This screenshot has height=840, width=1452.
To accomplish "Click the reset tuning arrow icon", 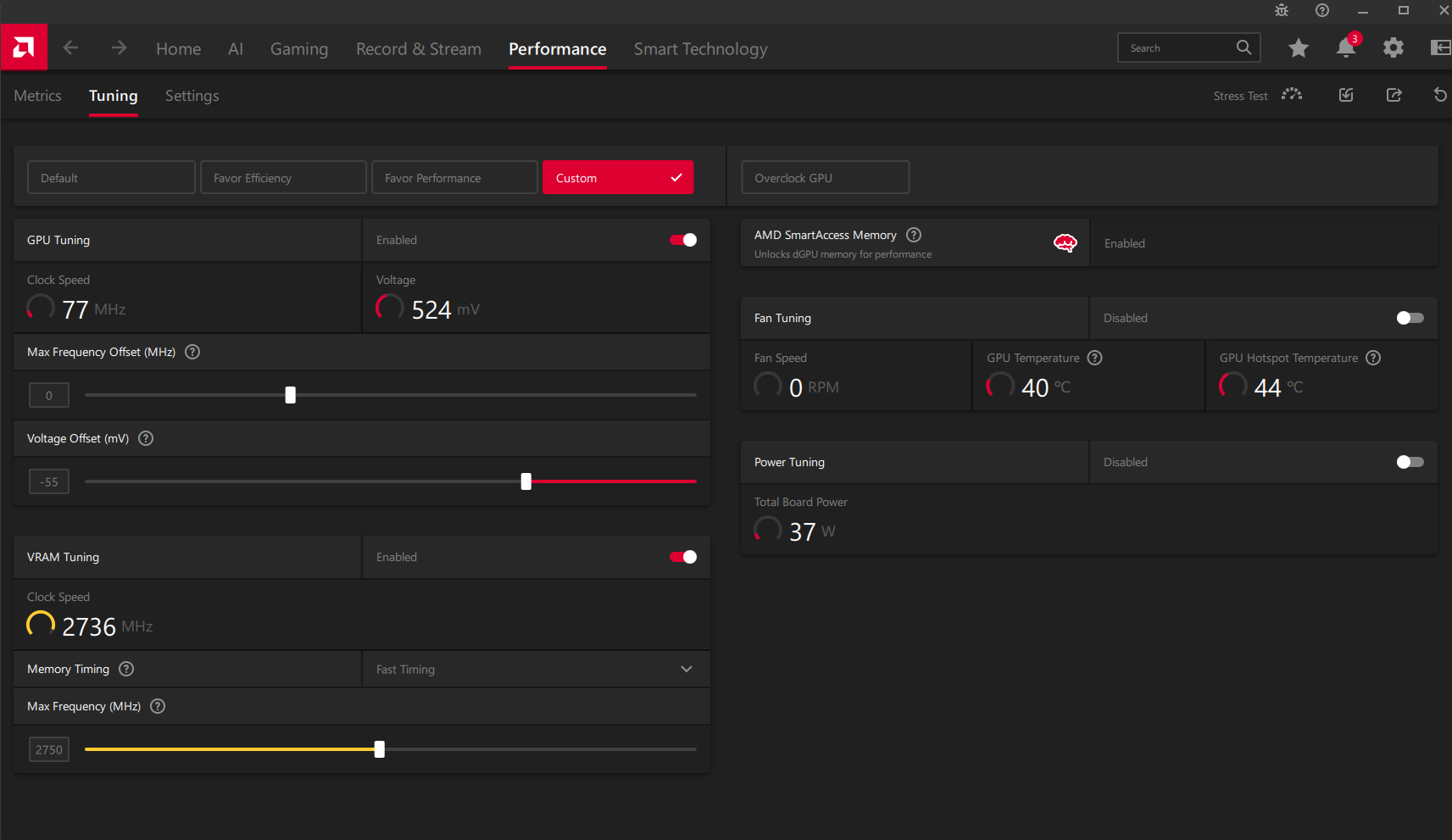I will coord(1440,95).
